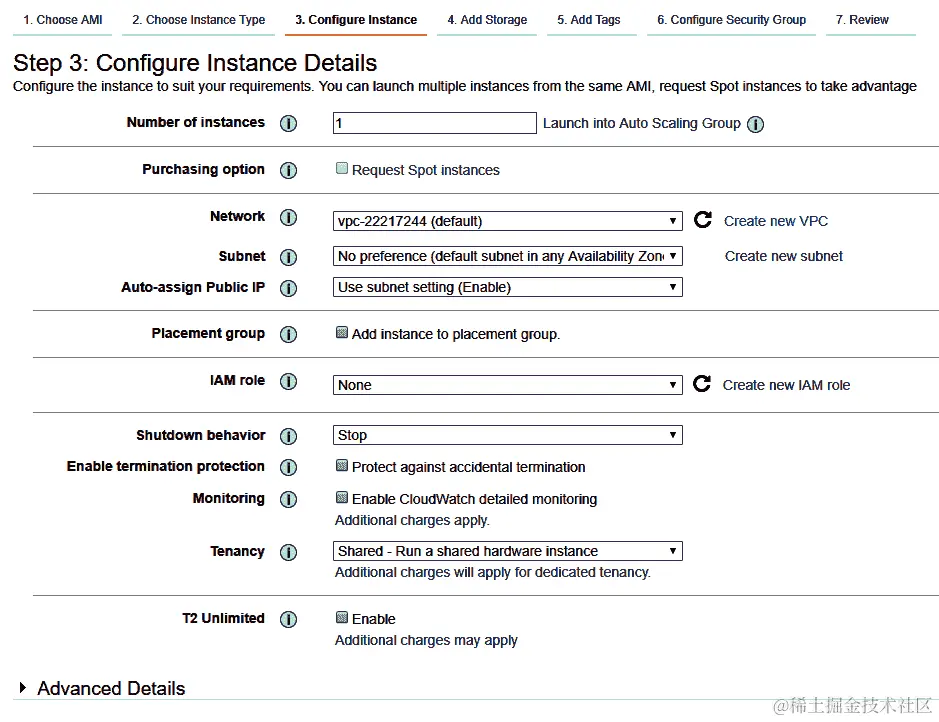Viewport: 939px width, 722px height.
Task: Click info icon beside T2 Unlimited
Action: [x=289, y=620]
